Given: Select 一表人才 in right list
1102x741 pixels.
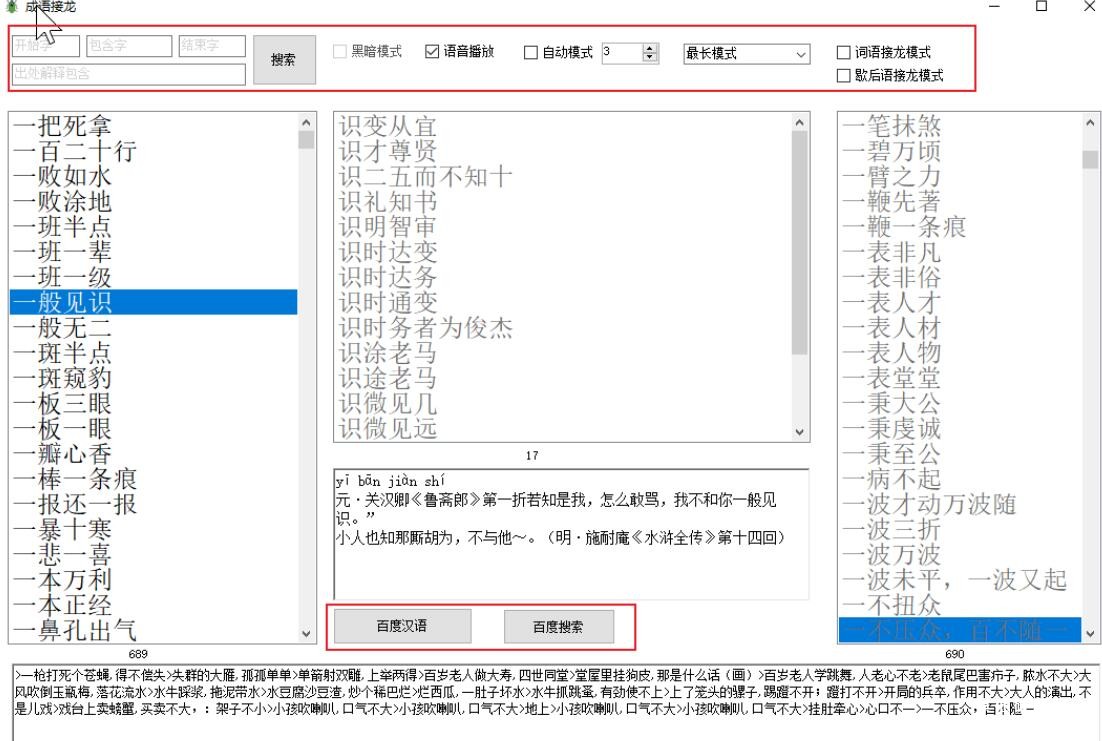Looking at the screenshot, I should (960, 302).
